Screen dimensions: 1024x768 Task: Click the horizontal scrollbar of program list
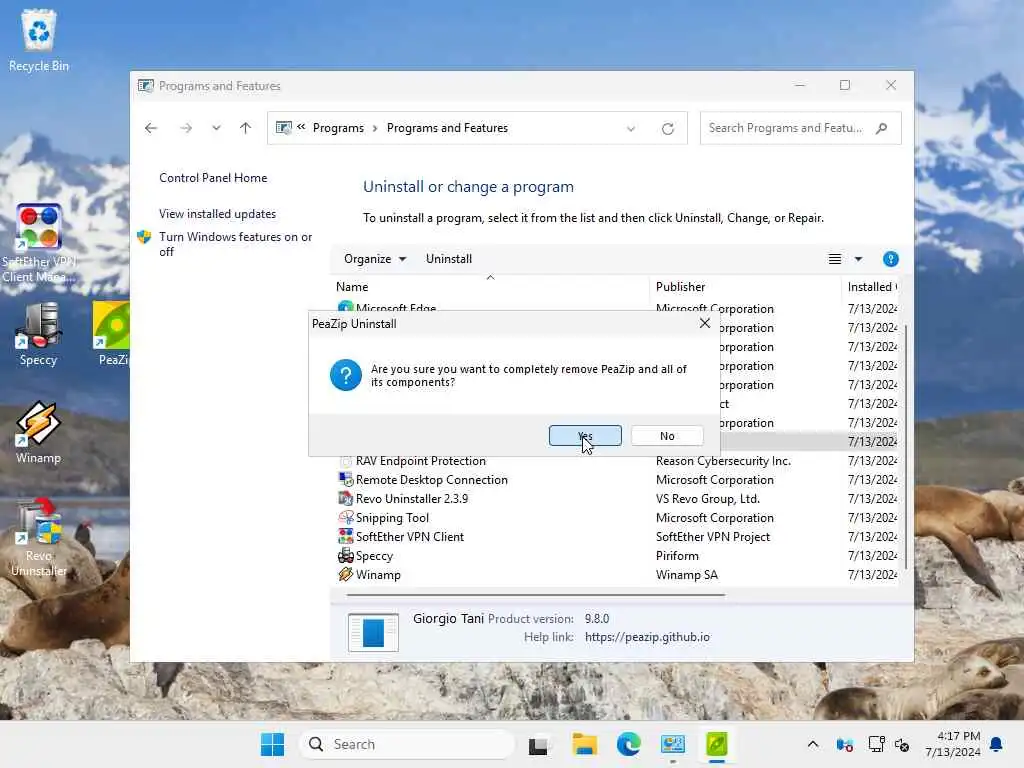pos(536,595)
